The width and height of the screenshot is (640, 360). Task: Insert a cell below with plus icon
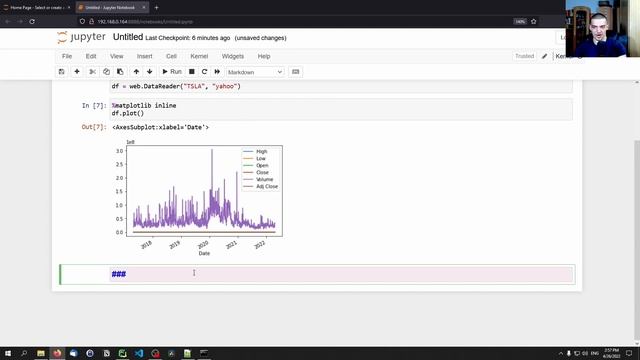(x=77, y=72)
